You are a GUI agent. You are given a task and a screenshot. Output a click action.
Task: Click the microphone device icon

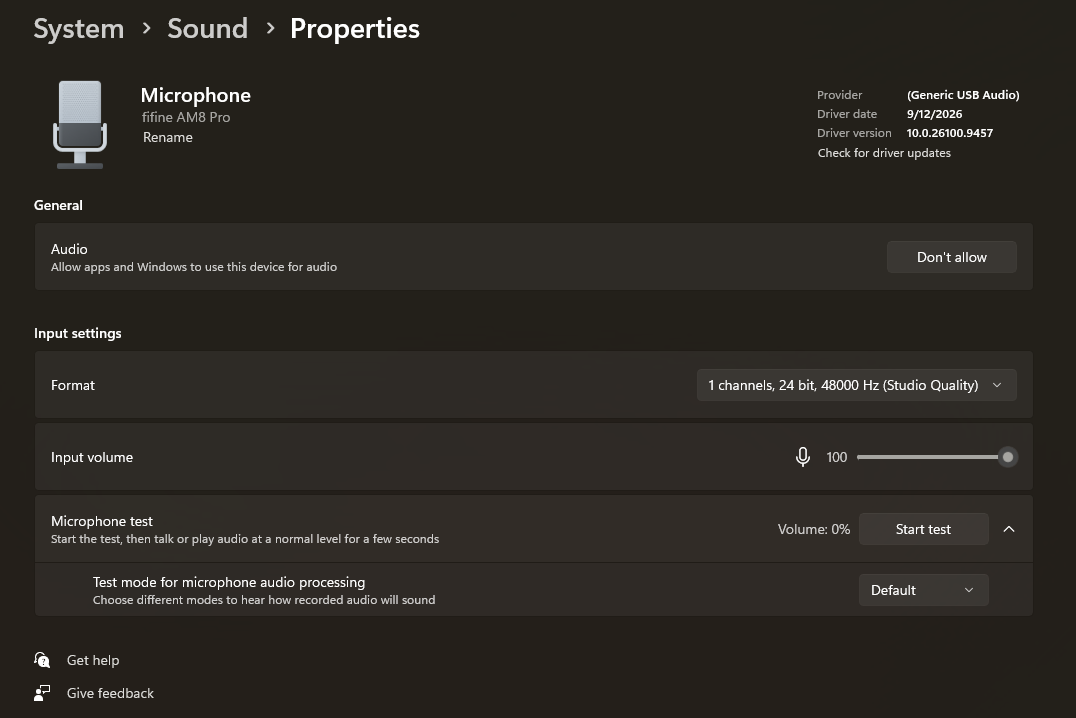80,124
